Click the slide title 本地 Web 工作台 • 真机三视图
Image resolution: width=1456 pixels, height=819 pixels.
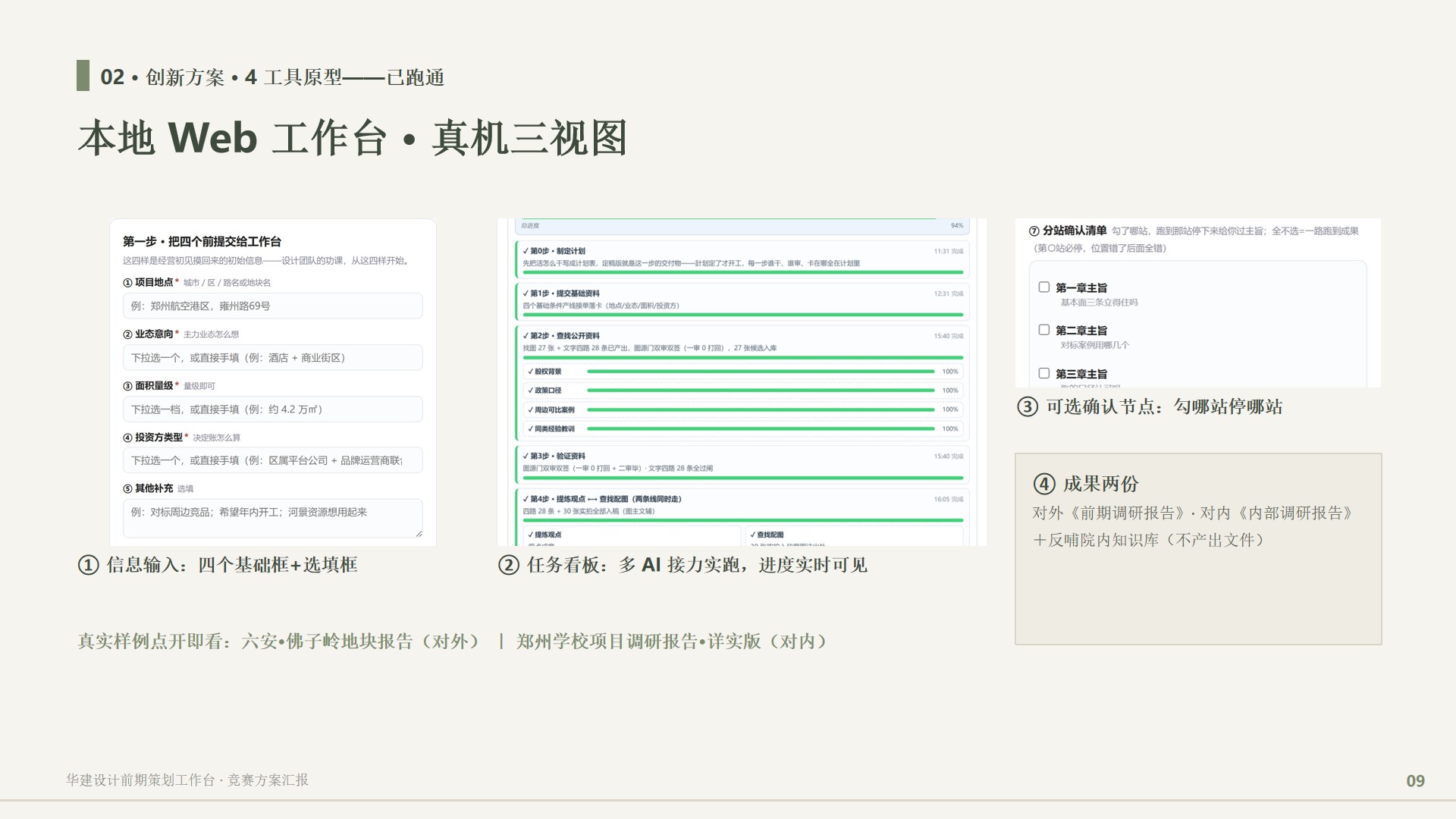coord(353,138)
